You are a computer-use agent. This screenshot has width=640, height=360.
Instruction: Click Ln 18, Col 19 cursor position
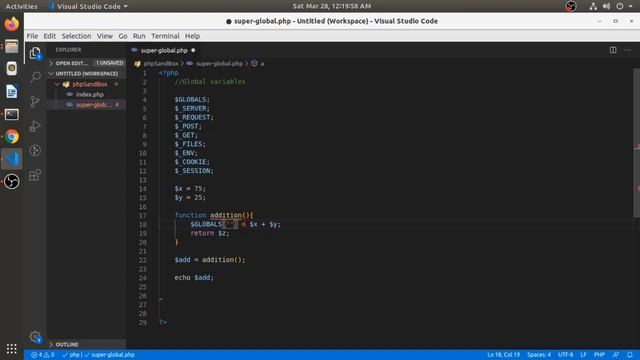(503, 355)
